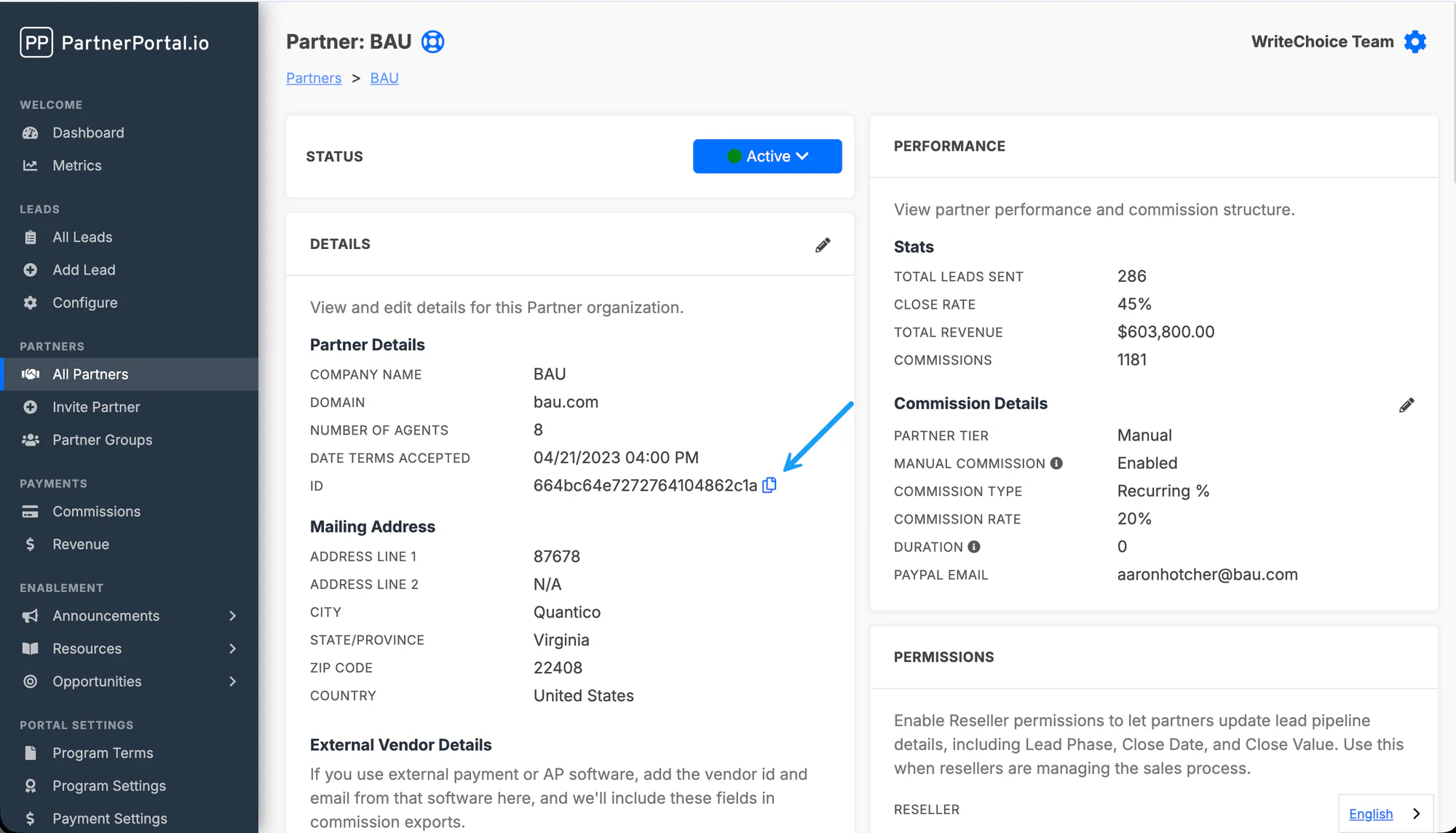Image resolution: width=1456 pixels, height=833 pixels.
Task: Click the Total Leads Sent value 286
Action: (1132, 276)
